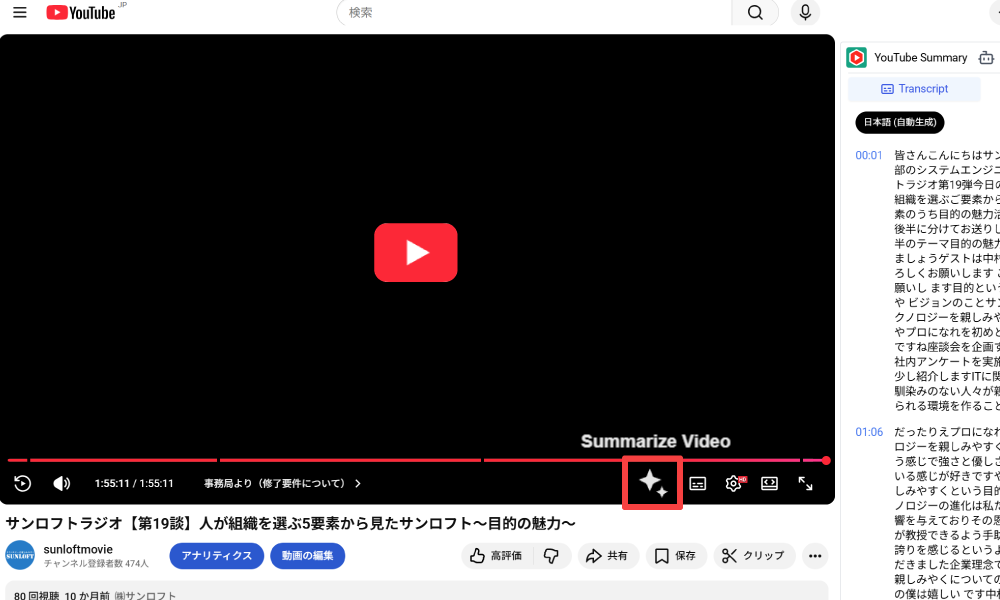This screenshot has height=600, width=1000.
Task: Expand chapter 事務局より（修了要件について）
Action: 283,483
